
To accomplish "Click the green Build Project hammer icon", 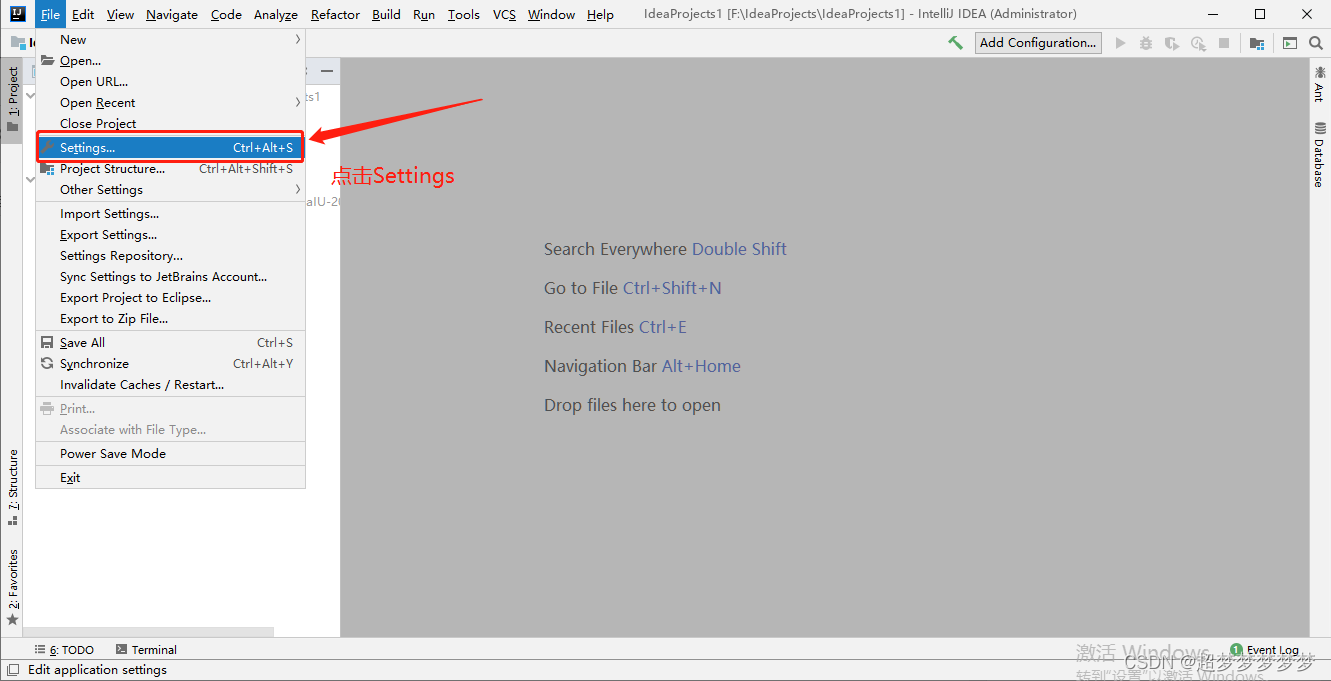I will click(x=956, y=43).
